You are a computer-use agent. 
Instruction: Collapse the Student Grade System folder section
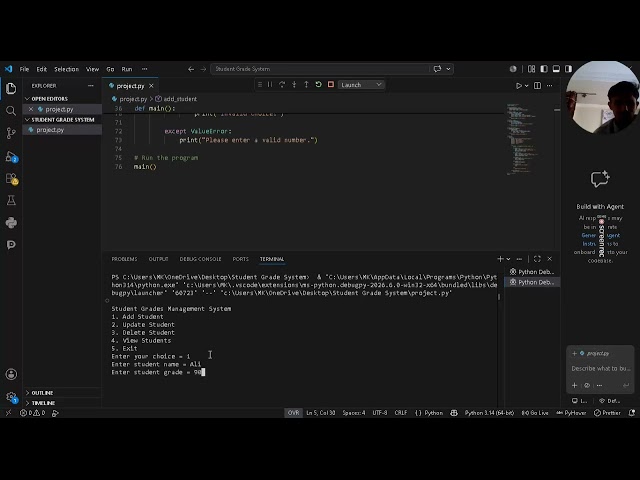pyautogui.click(x=63, y=120)
